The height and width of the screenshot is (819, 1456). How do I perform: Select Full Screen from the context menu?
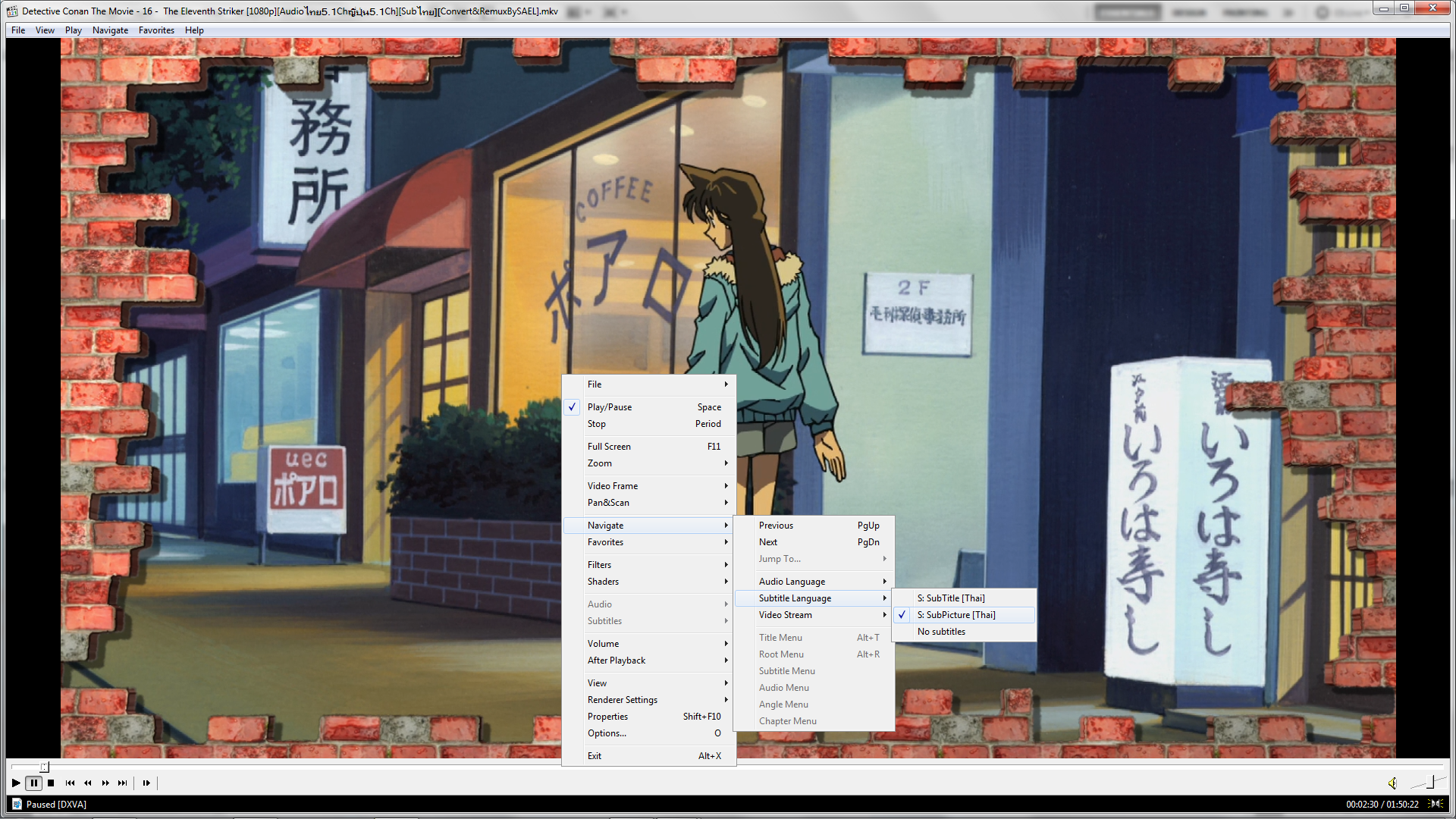609,447
